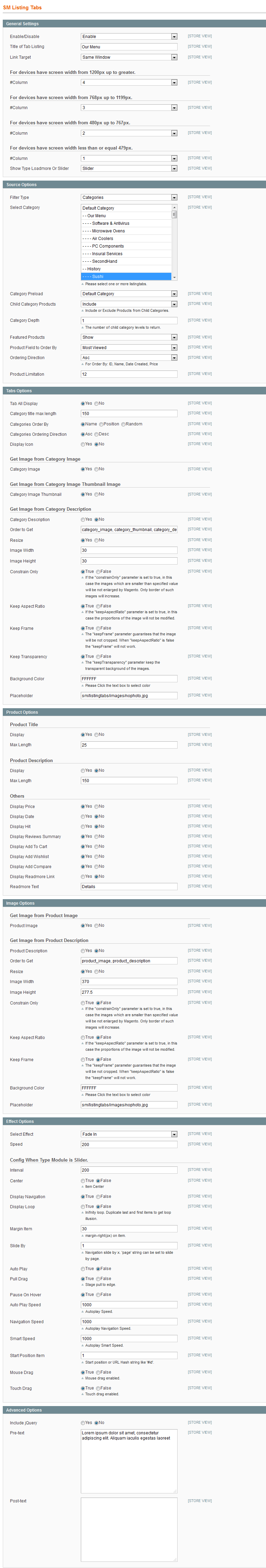Collapse the Effect Options section header
This screenshot has height=1568, width=266.
(134, 1121)
